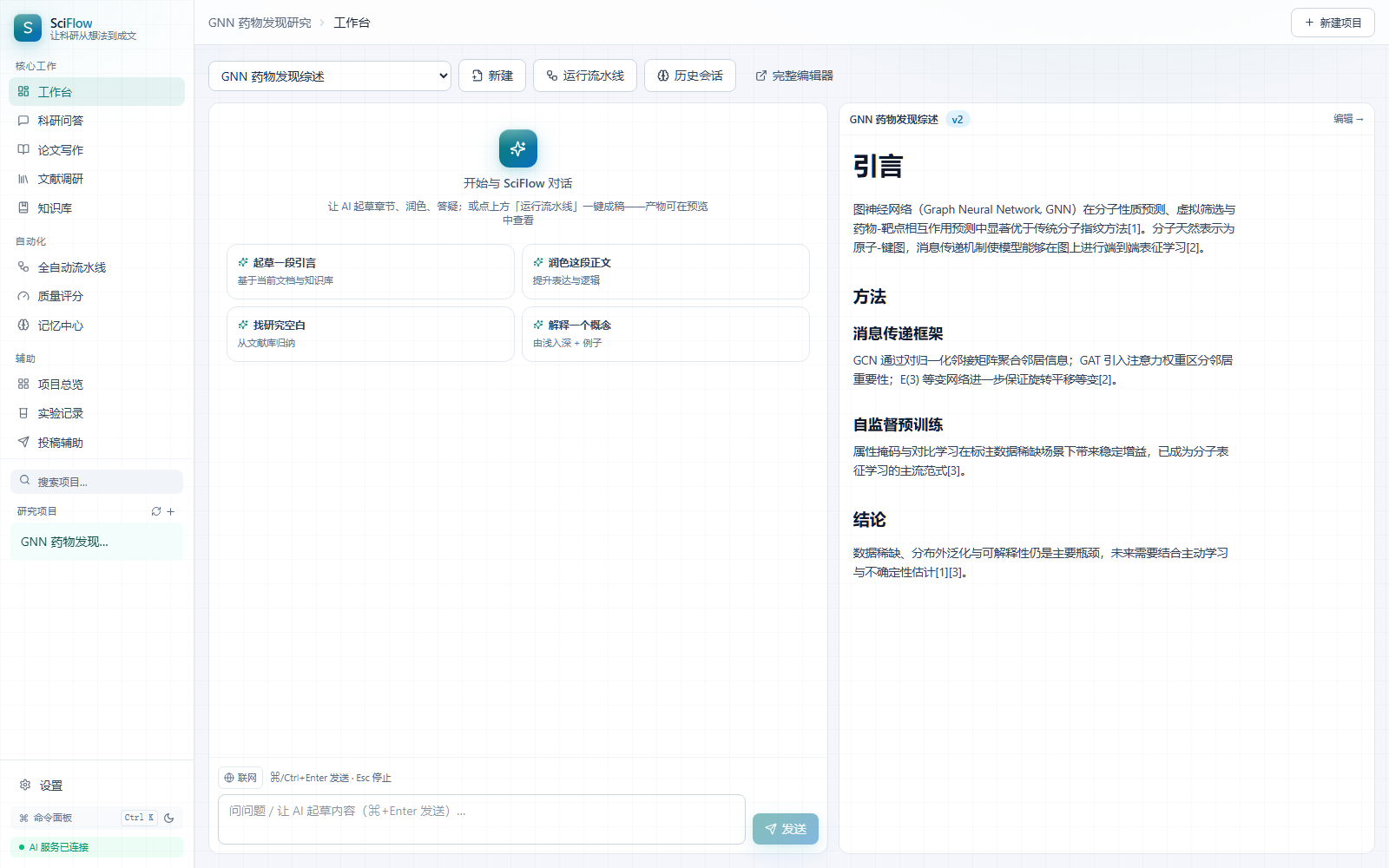
Task: Click the 消息传递框架 subheading
Action: (x=898, y=333)
